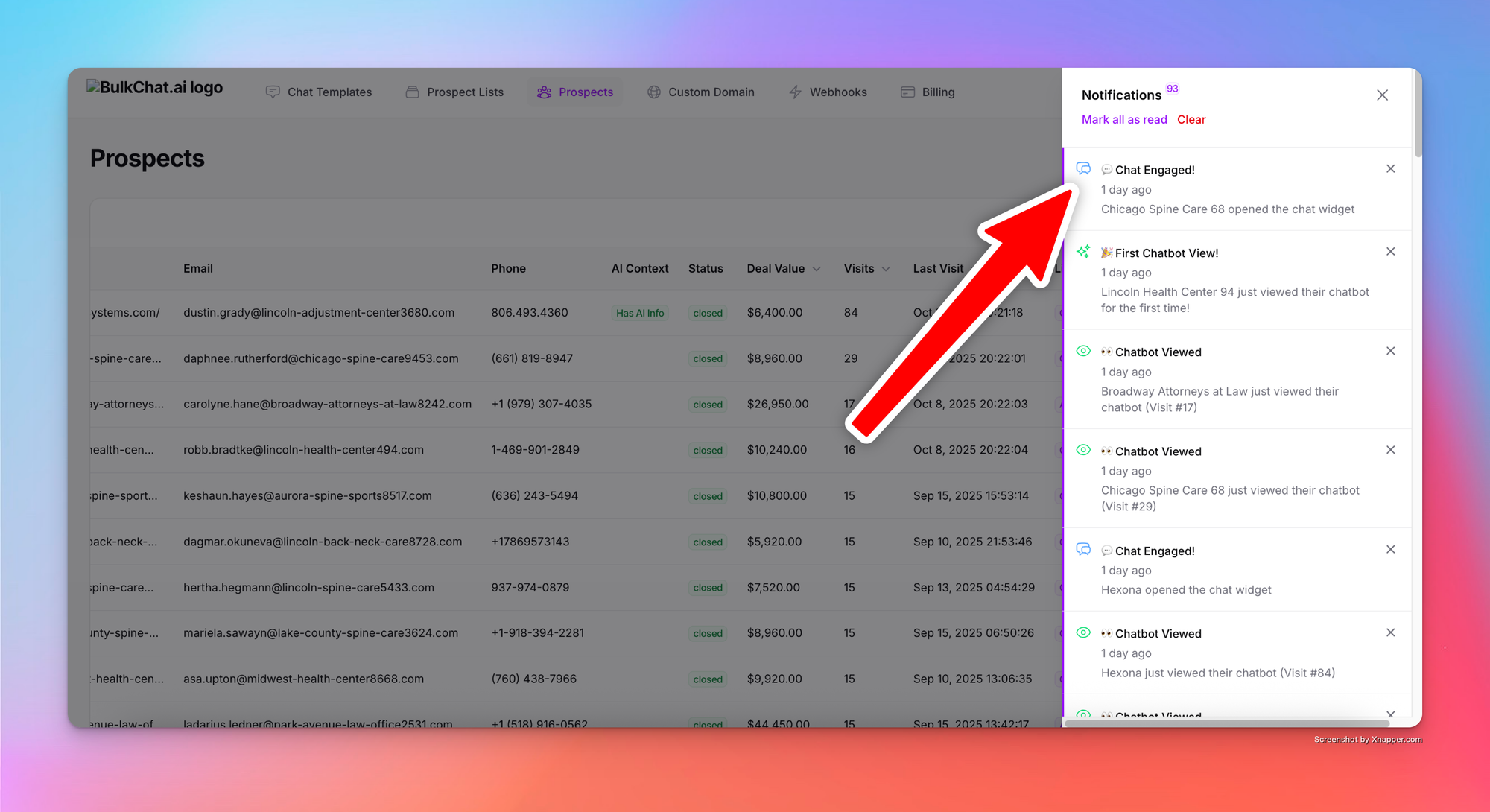The image size is (1490, 812).
Task: Switch to the Chat Templates tab
Action: point(329,92)
